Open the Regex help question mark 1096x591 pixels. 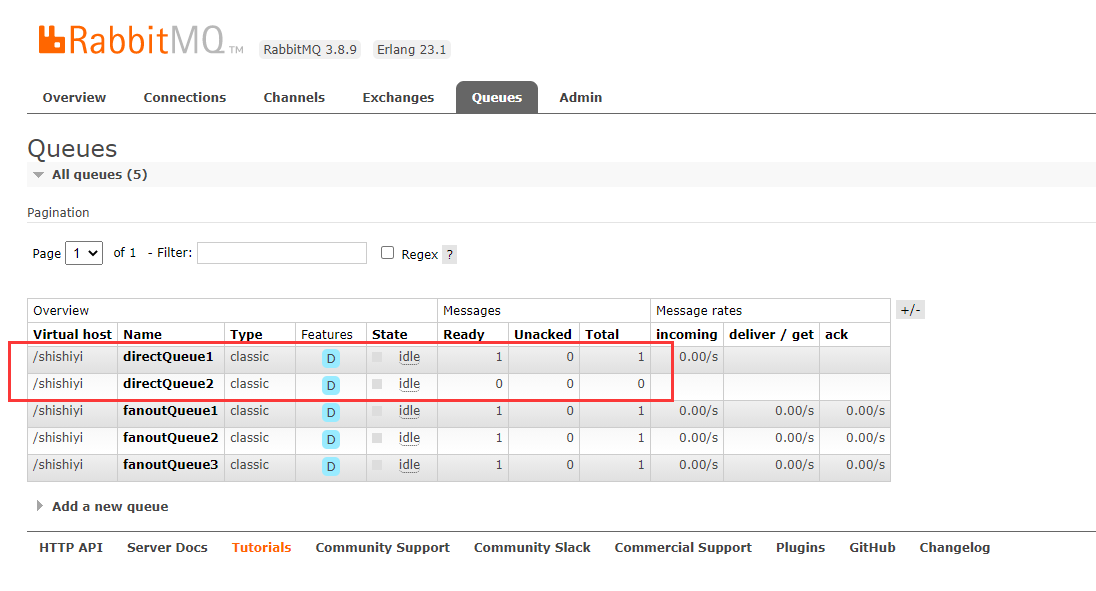[x=449, y=254]
